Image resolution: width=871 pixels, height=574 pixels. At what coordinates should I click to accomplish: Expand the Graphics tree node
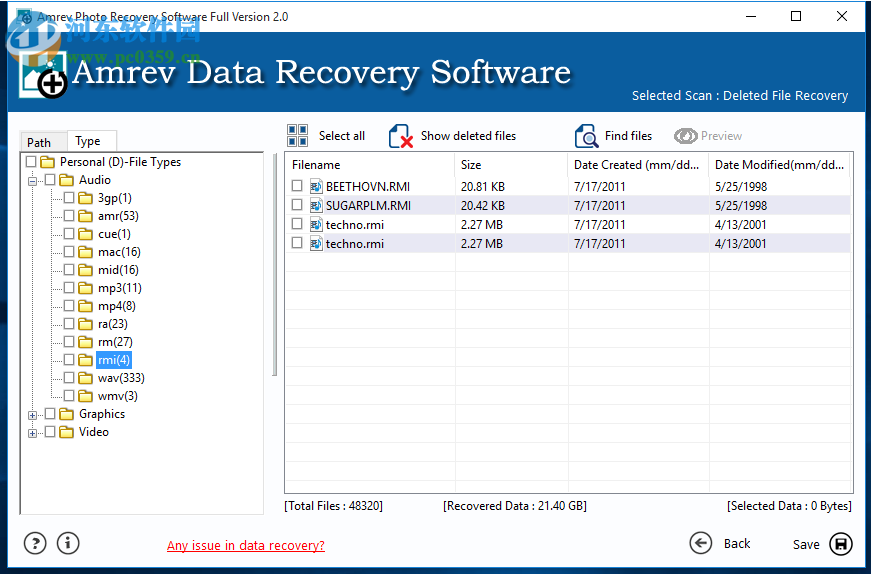33,416
